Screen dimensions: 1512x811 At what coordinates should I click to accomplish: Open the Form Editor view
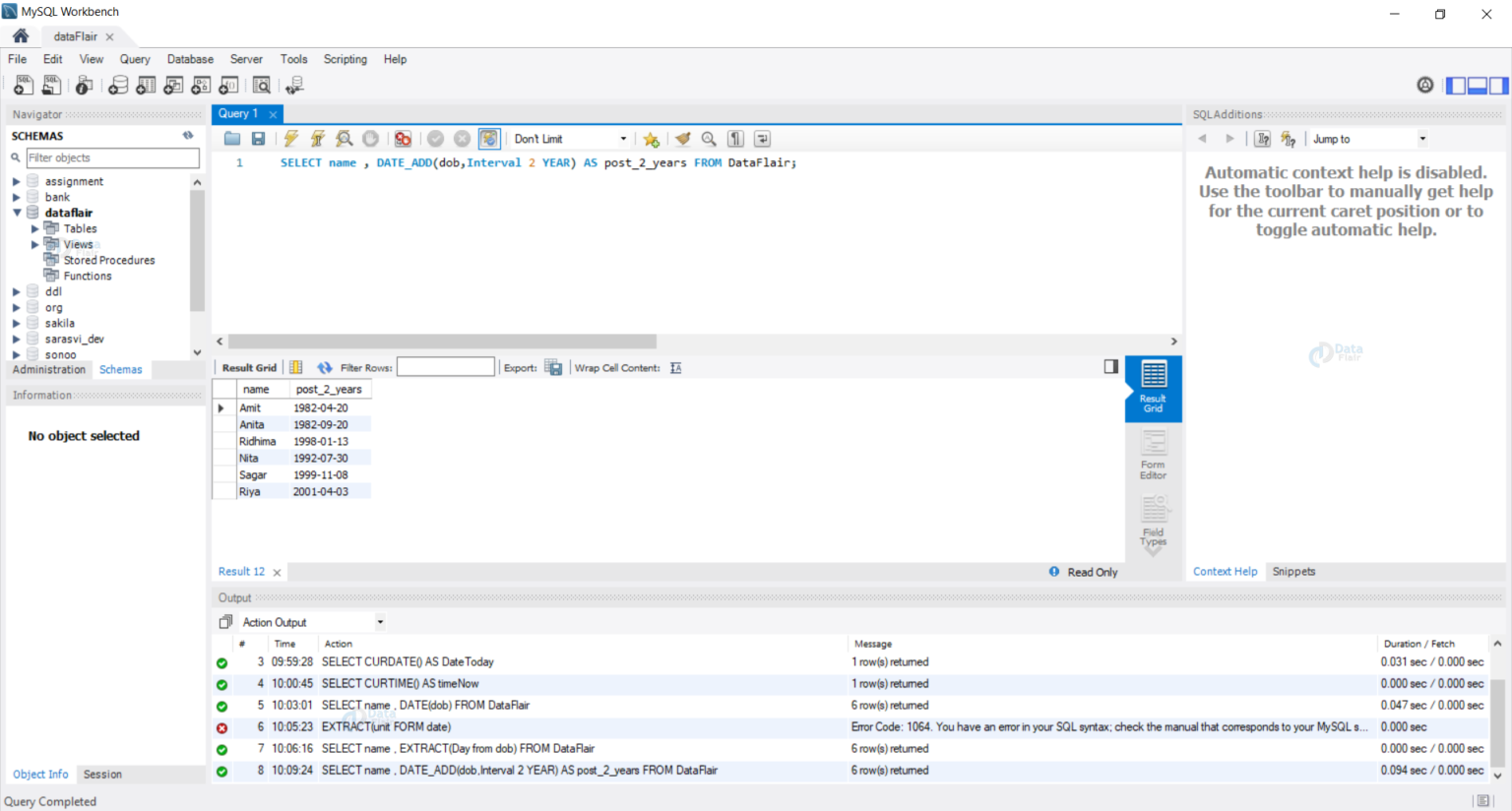[1153, 456]
